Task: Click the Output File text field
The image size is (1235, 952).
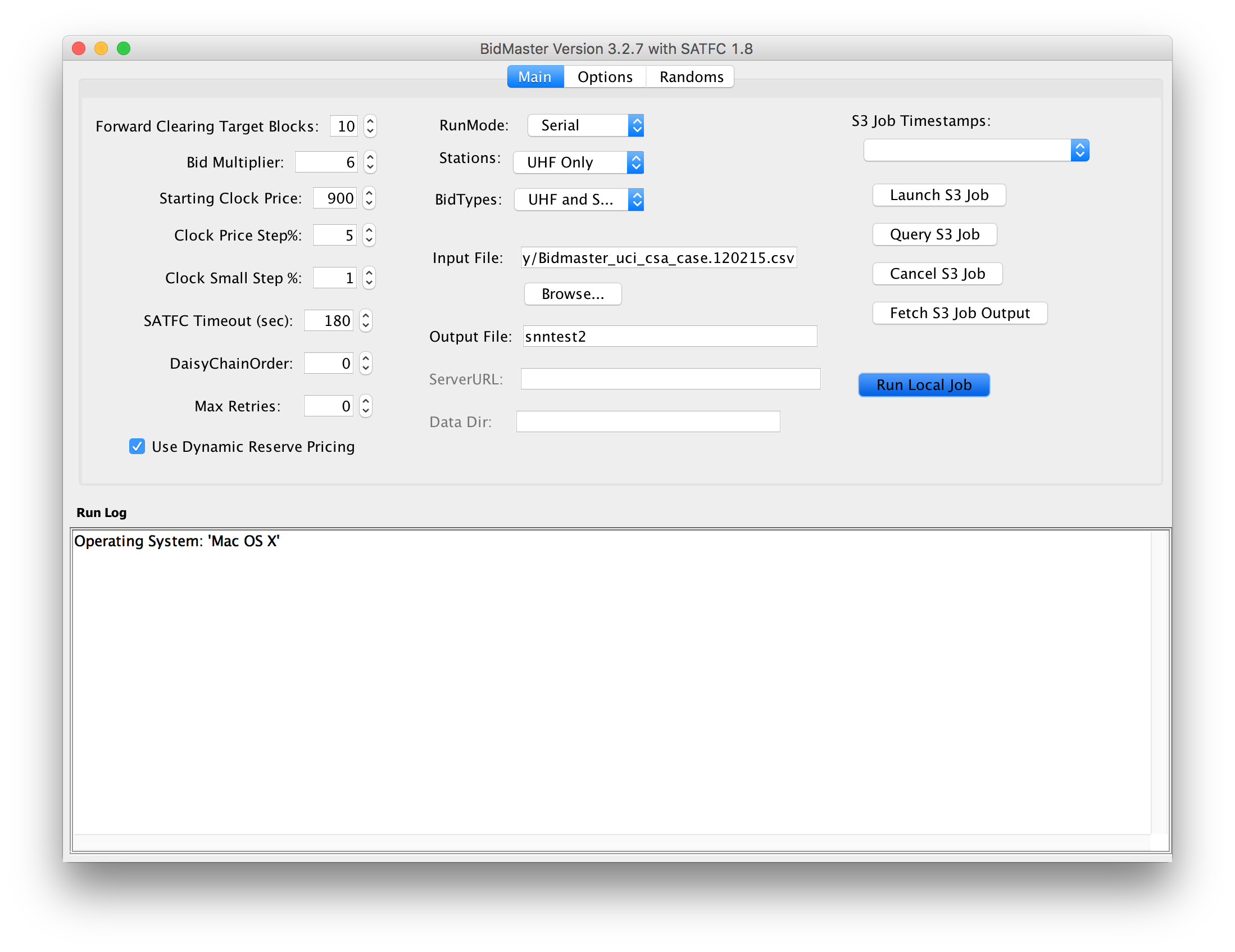Action: click(x=670, y=337)
